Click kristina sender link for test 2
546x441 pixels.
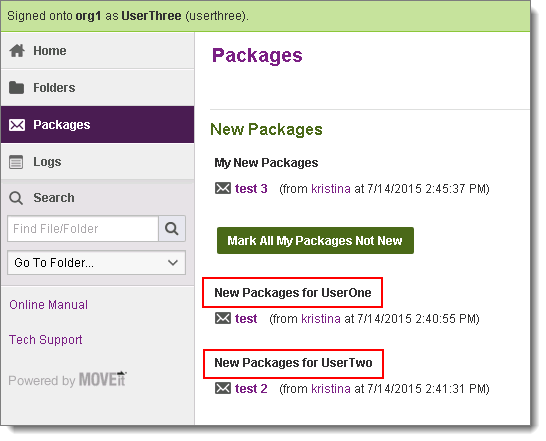pyautogui.click(x=331, y=388)
